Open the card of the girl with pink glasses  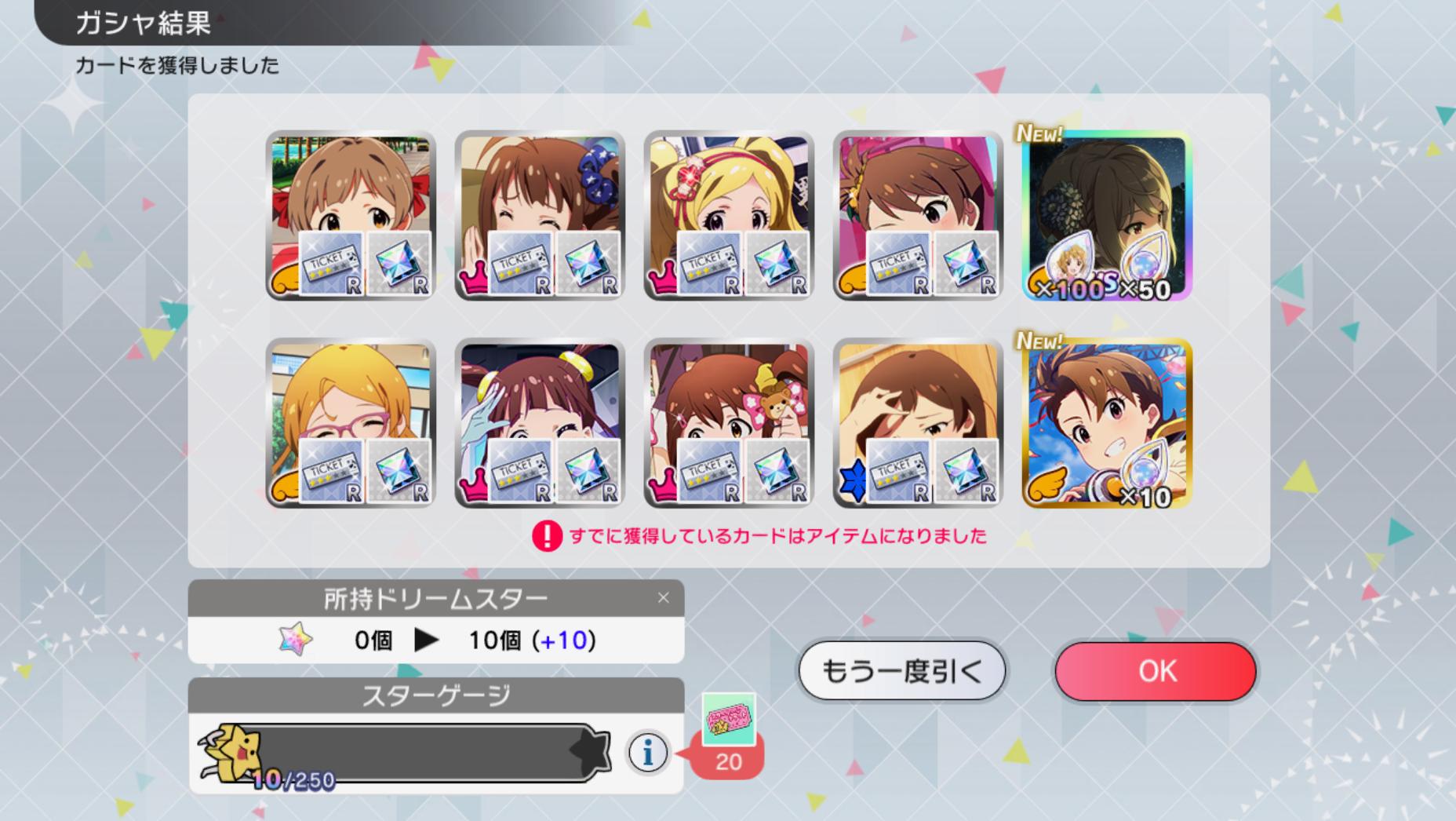[351, 423]
